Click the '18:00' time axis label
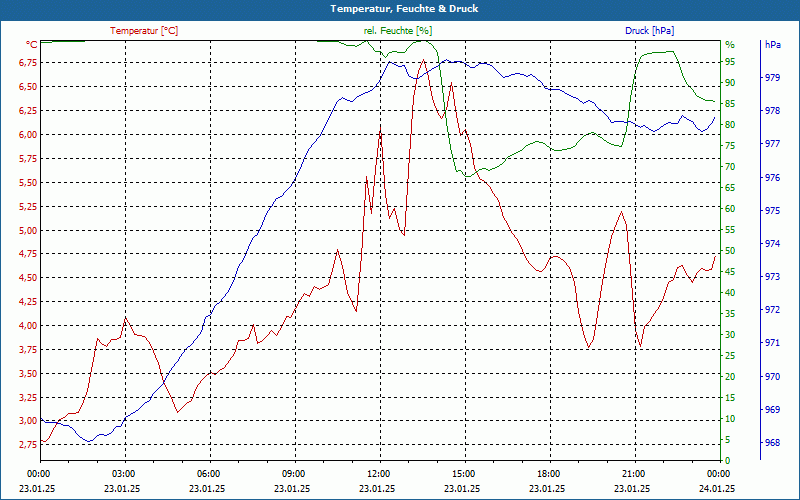Screen dimensions: 800x500 coord(548,473)
